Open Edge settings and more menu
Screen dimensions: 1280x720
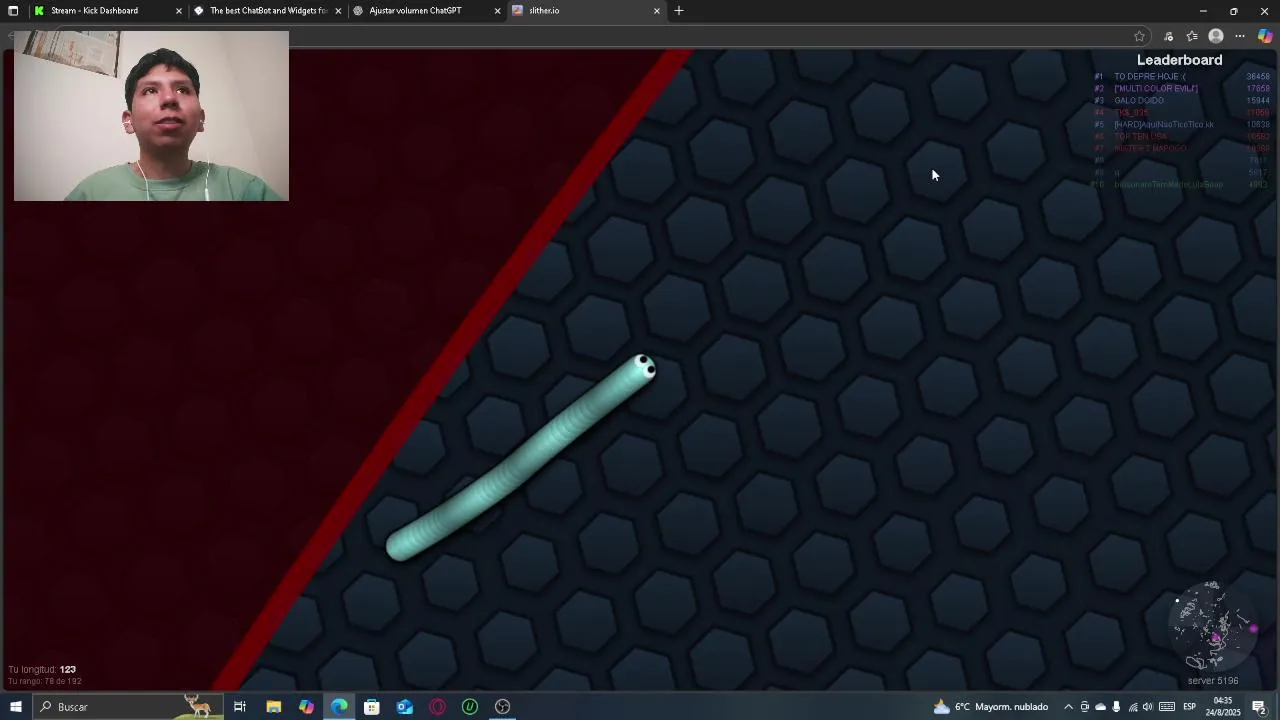tap(1240, 36)
